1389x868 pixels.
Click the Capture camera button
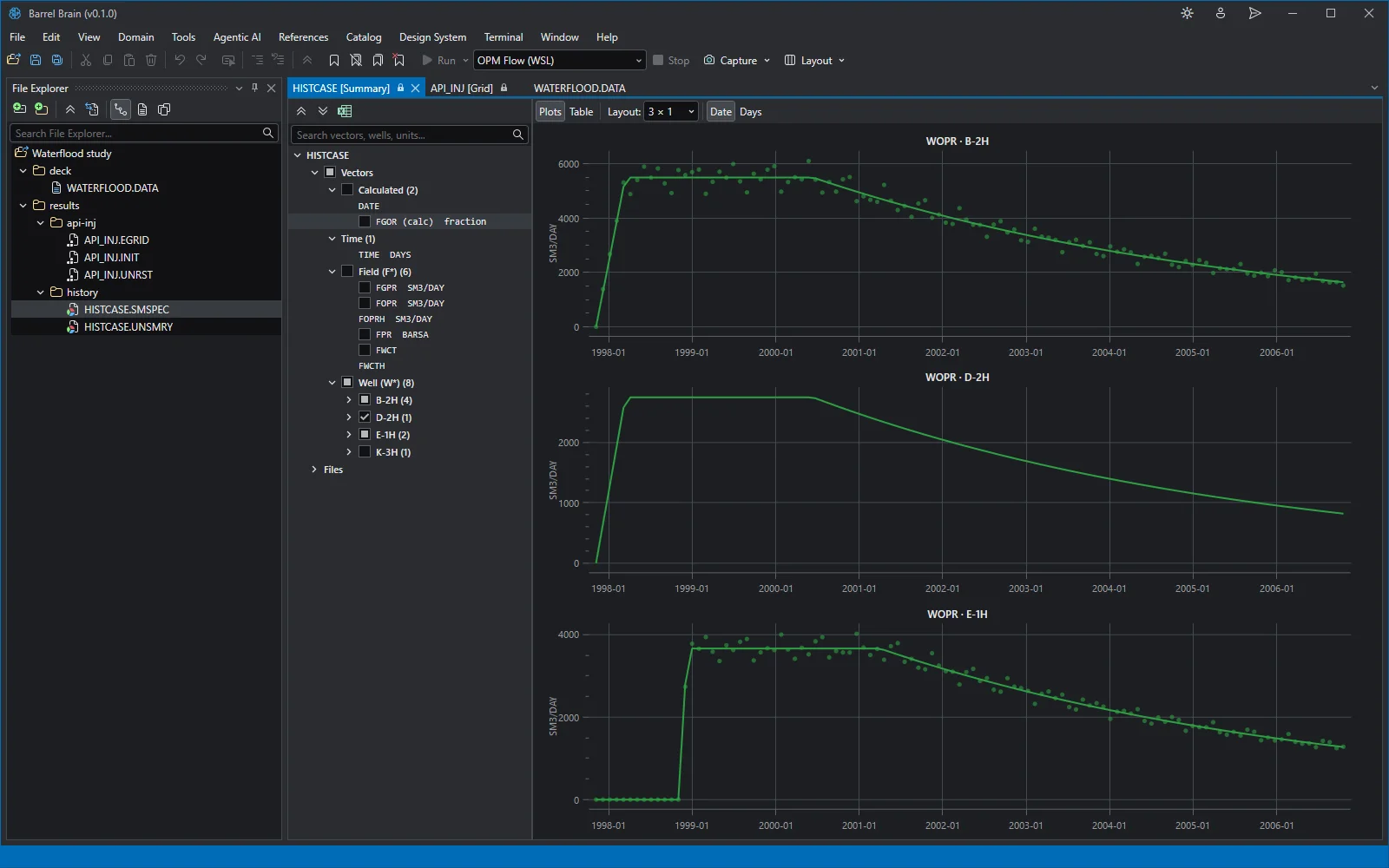click(x=736, y=60)
